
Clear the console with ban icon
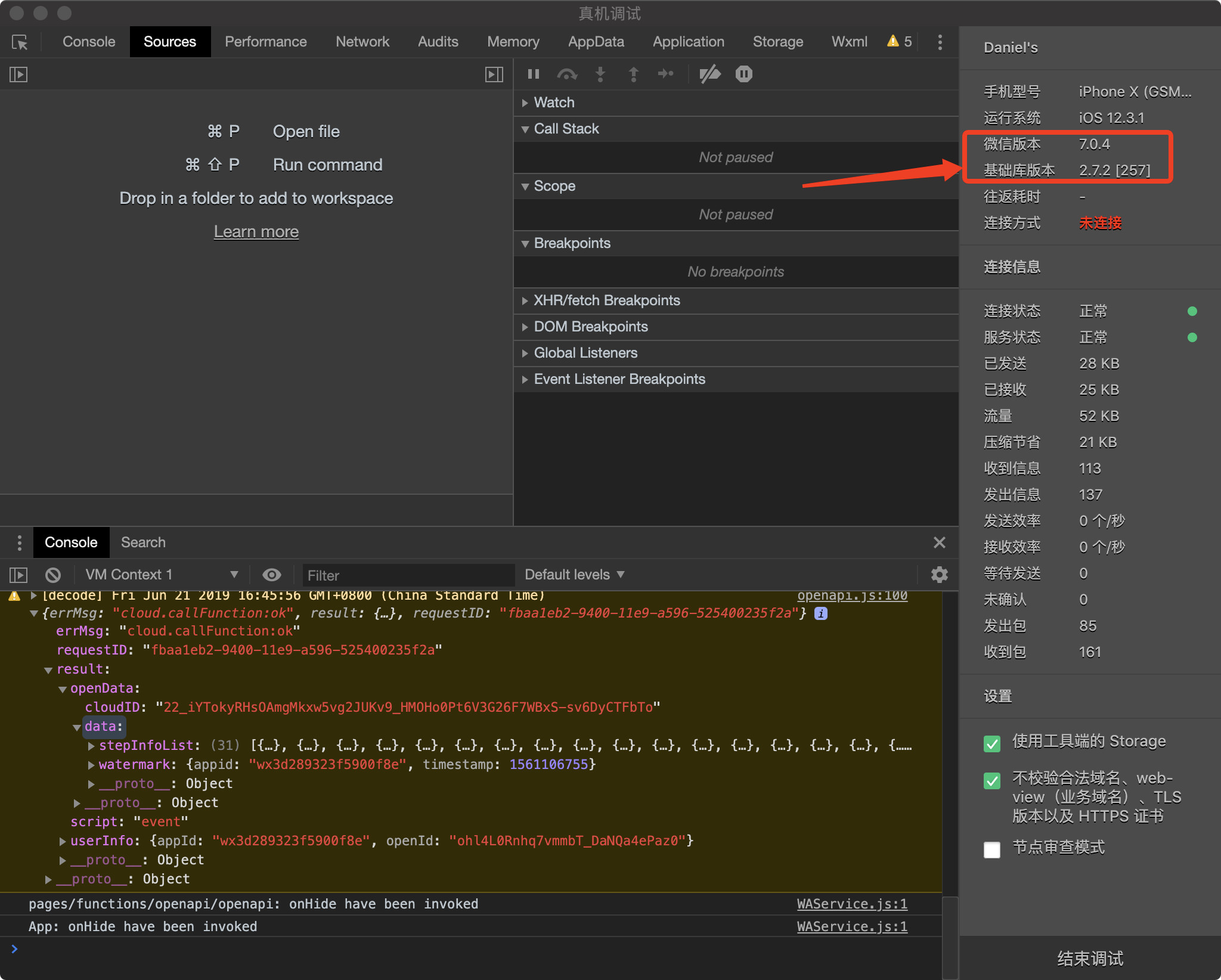[53, 575]
